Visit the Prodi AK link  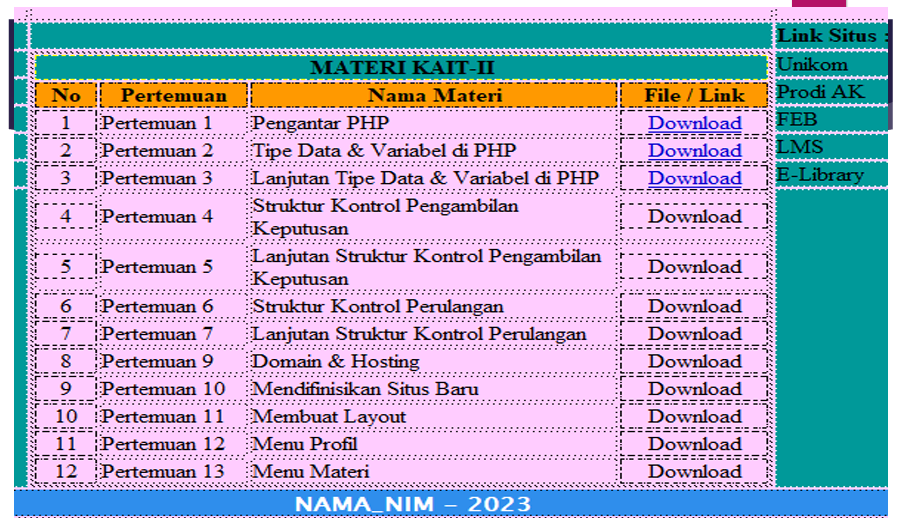click(820, 92)
